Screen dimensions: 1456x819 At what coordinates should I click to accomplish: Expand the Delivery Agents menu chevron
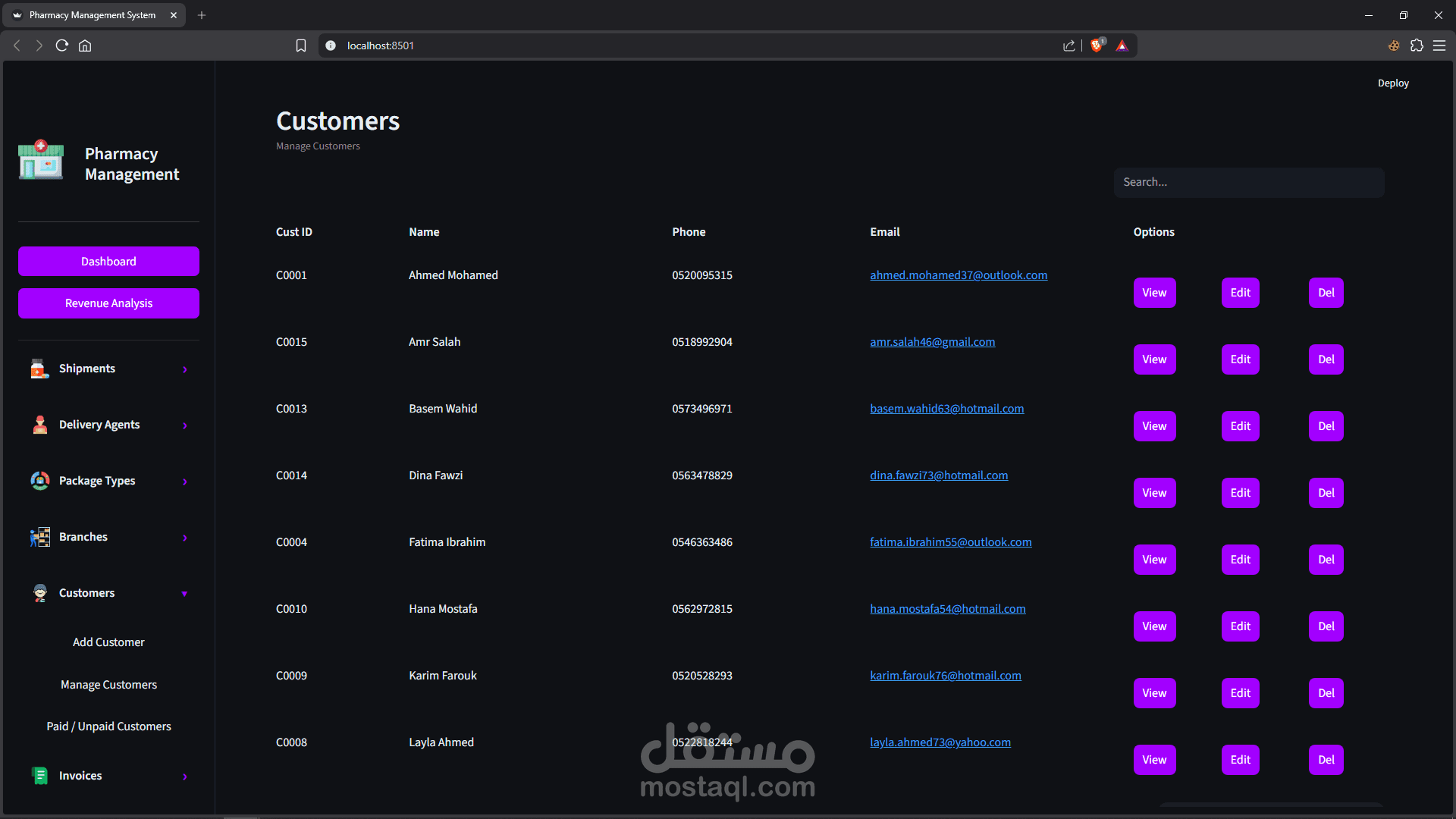tap(184, 425)
